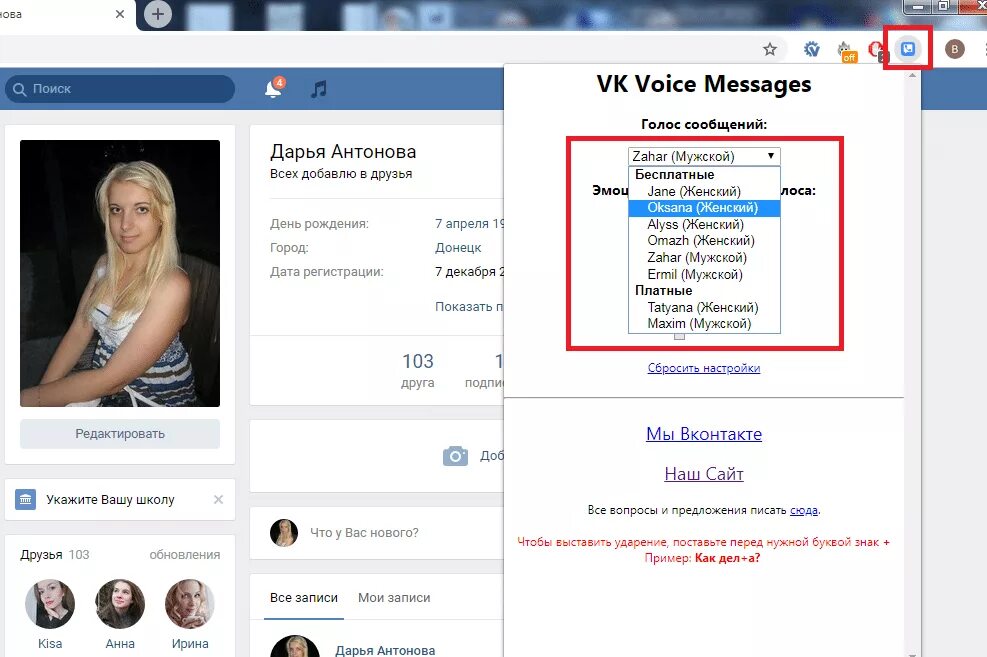Click the 103 друга counter
This screenshot has width=987, height=657.
tap(418, 371)
